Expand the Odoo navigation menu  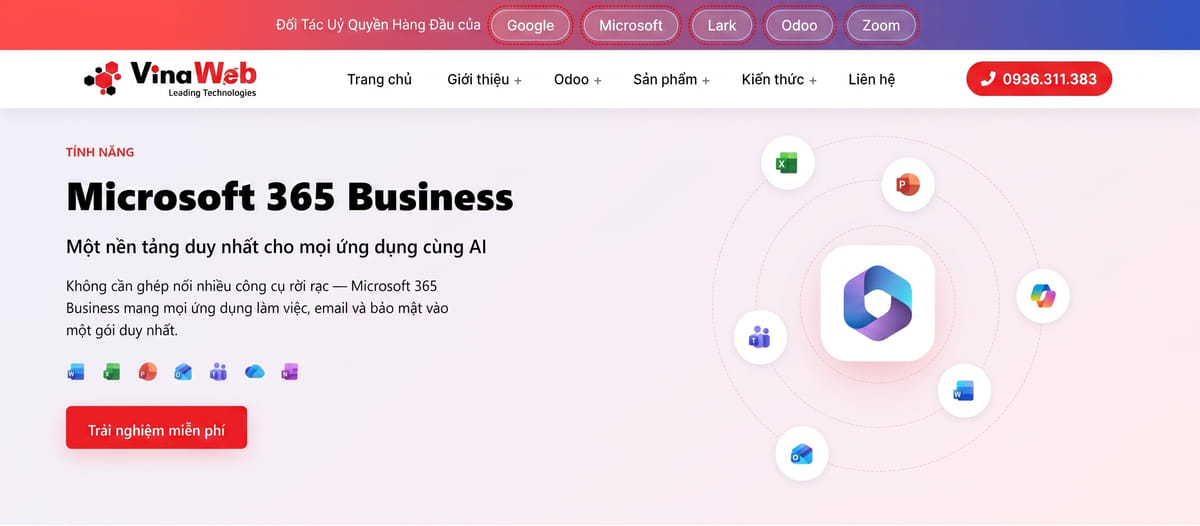pyautogui.click(x=577, y=79)
